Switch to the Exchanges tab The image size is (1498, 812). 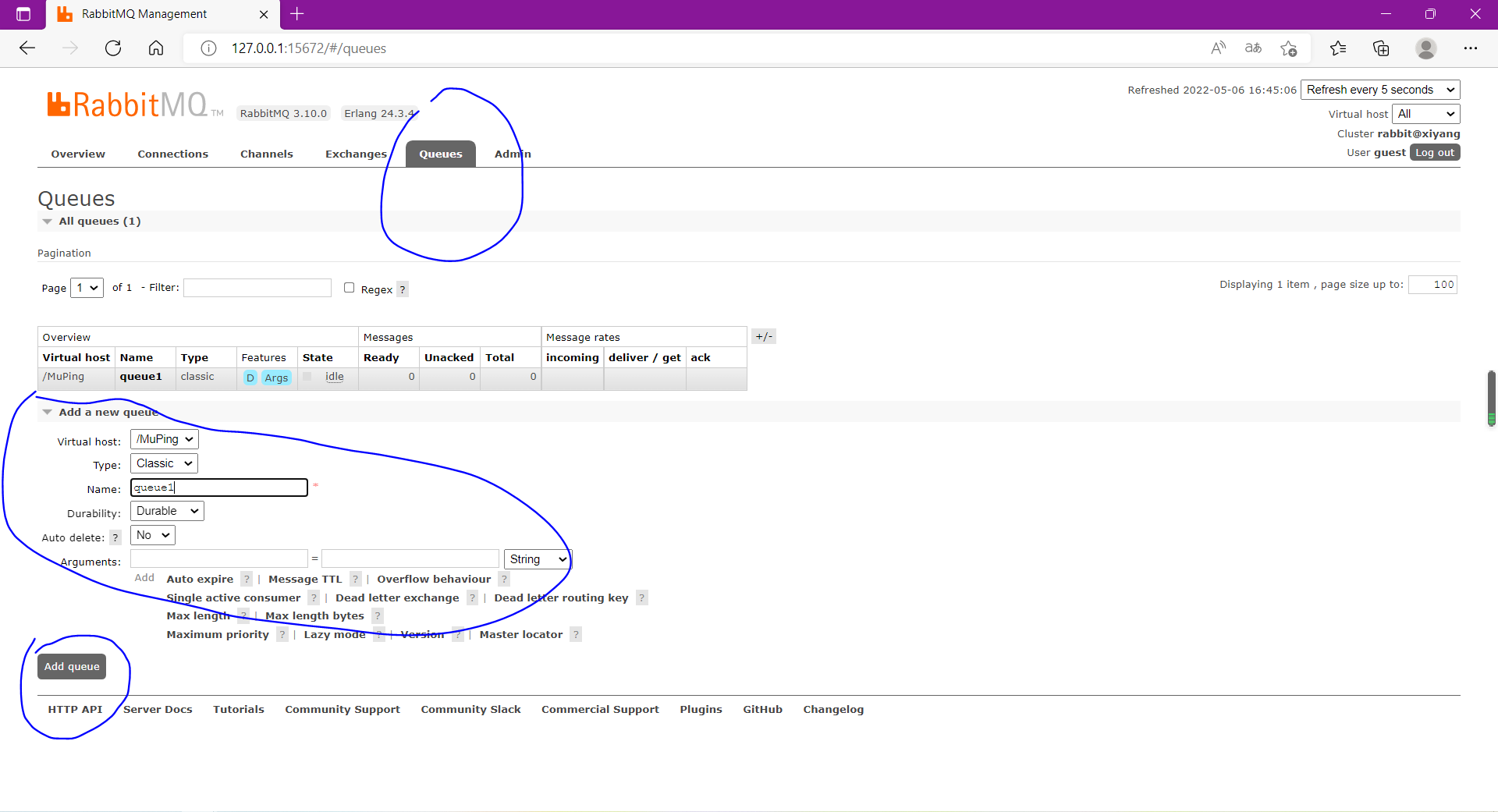(x=356, y=154)
